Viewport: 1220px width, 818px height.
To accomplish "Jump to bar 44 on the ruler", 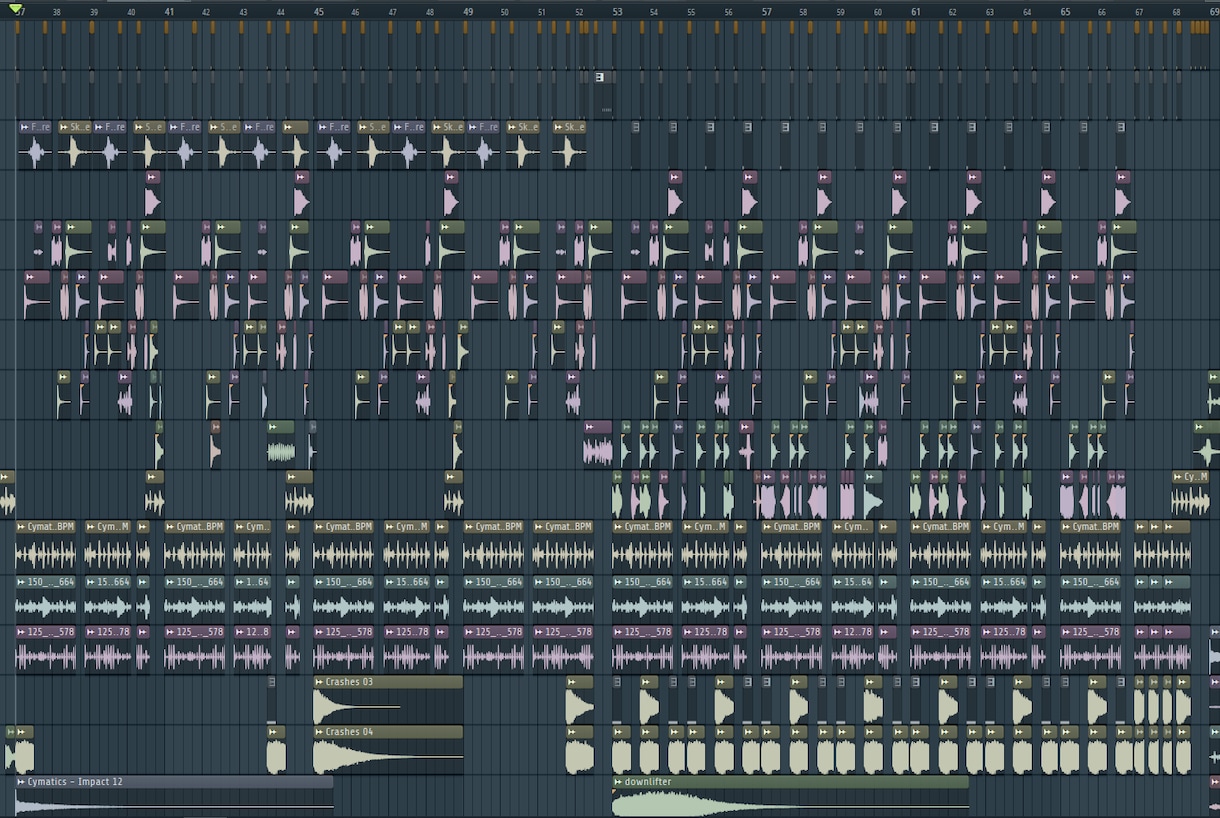I will (281, 12).
